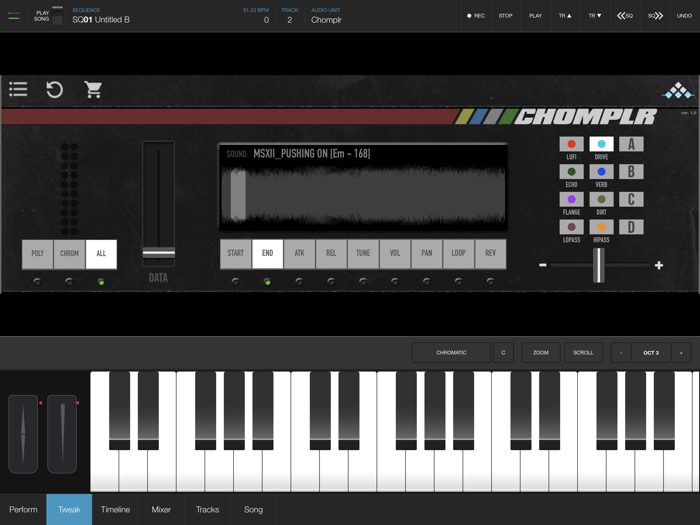700x525 pixels.
Task: Toggle the HIPASS orange filter button
Action: pyautogui.click(x=601, y=227)
